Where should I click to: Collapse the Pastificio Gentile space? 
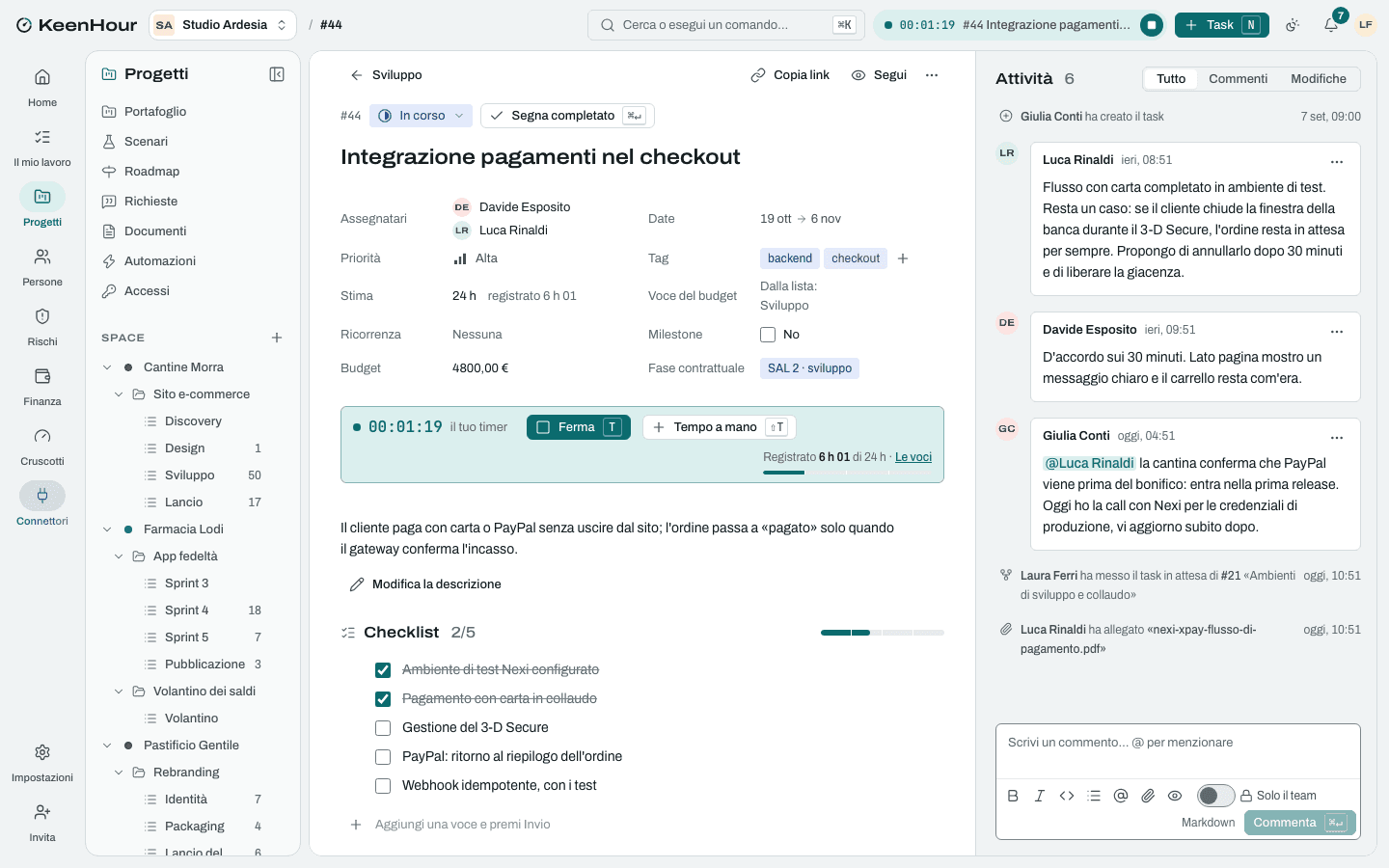[107, 746]
